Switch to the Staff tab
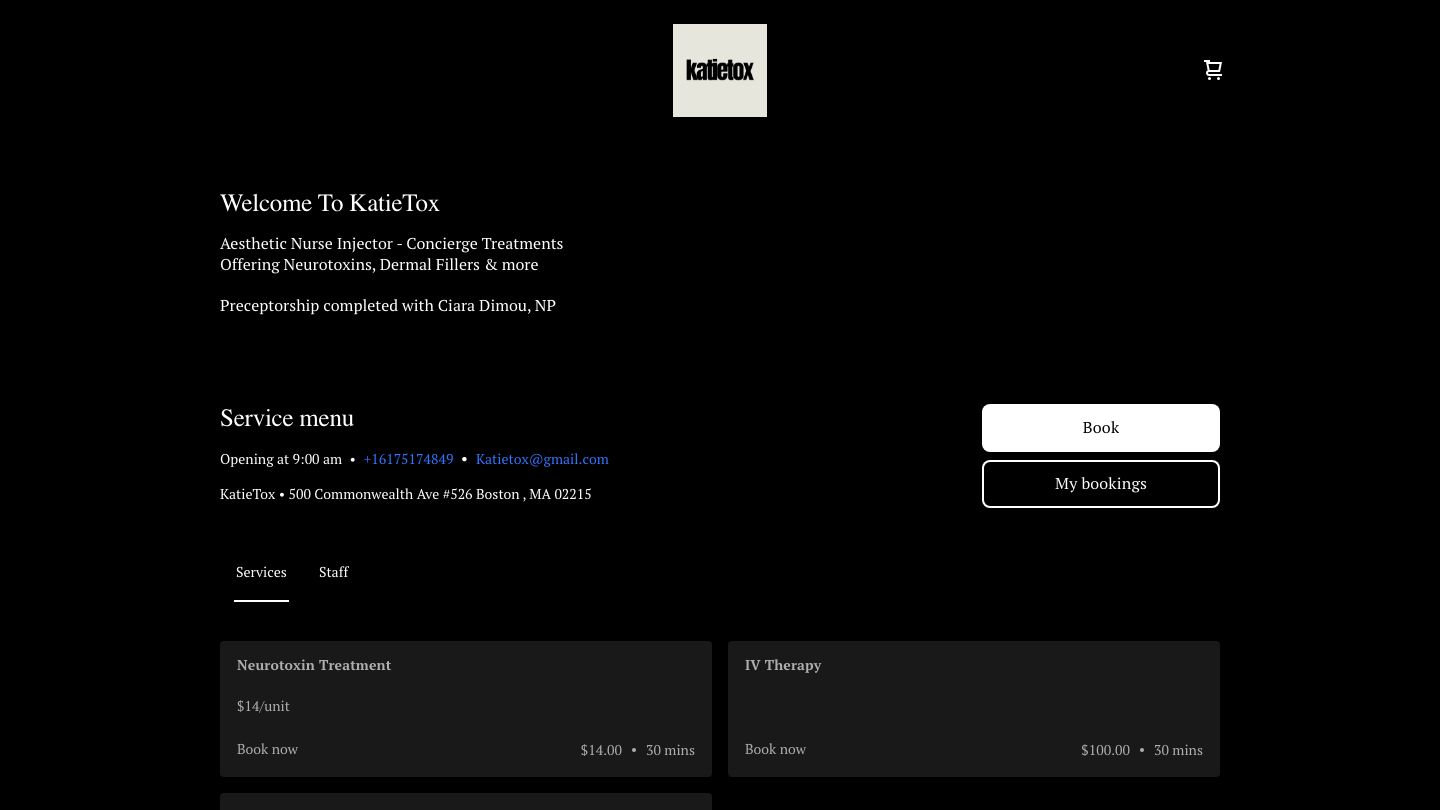The height and width of the screenshot is (810, 1440). click(333, 572)
